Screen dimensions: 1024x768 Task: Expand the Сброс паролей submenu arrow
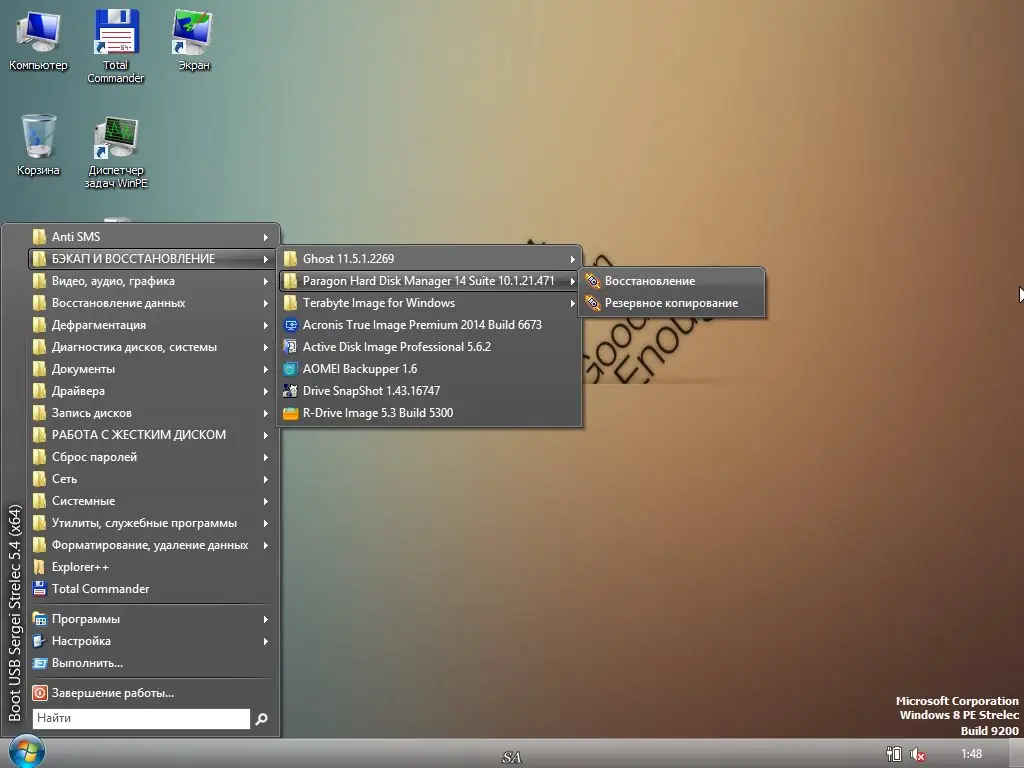point(266,457)
